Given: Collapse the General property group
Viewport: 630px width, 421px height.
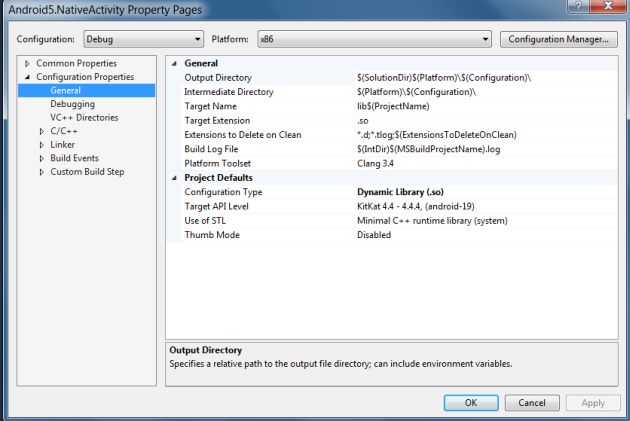Looking at the screenshot, I should click(x=174, y=63).
